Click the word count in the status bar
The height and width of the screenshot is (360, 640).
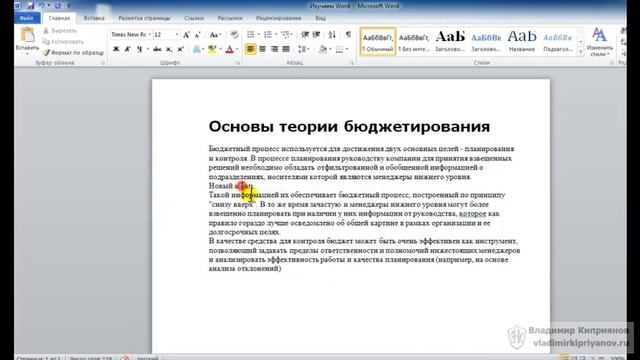[x=91, y=358]
